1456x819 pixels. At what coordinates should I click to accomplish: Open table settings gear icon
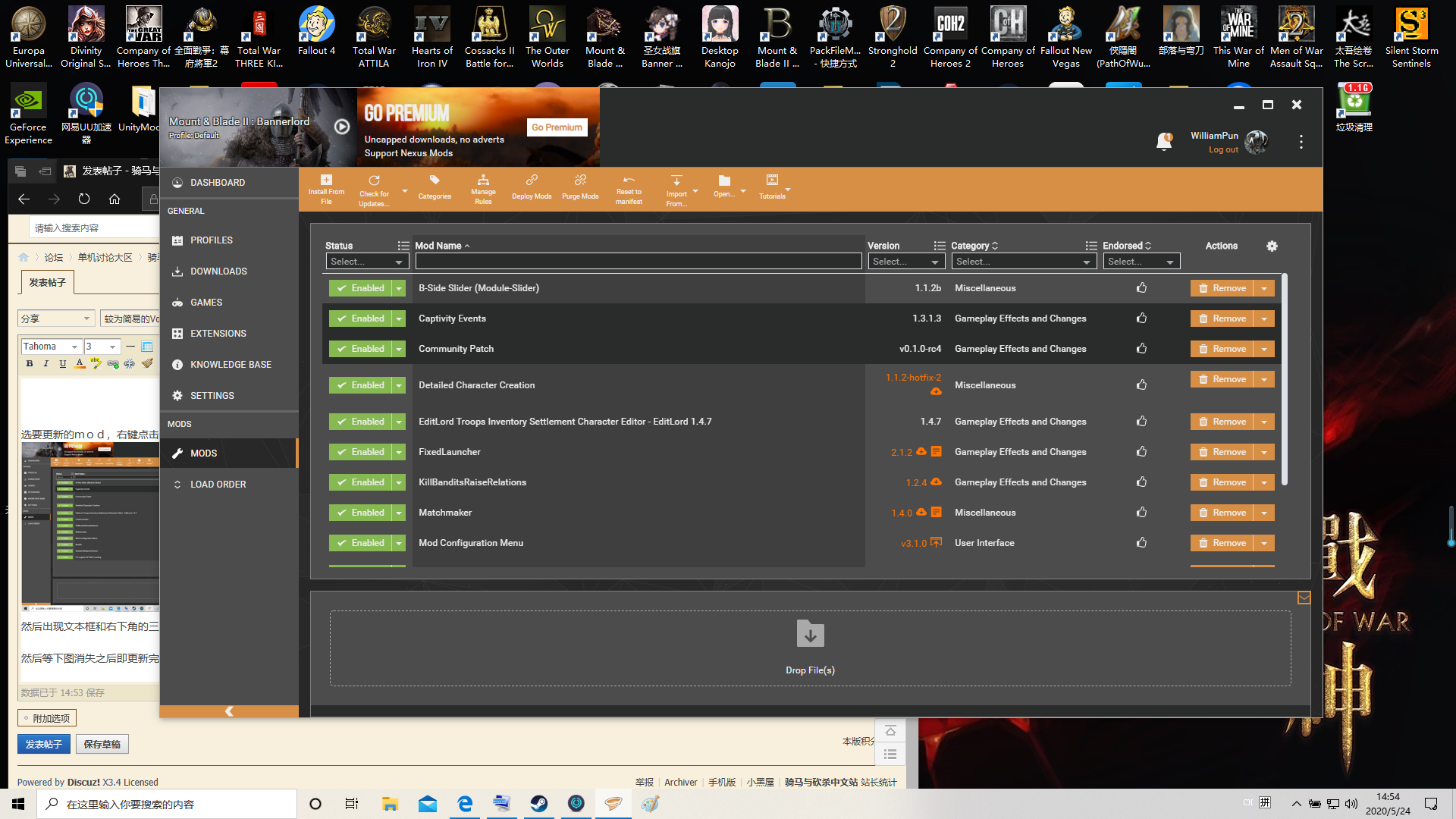click(x=1272, y=246)
